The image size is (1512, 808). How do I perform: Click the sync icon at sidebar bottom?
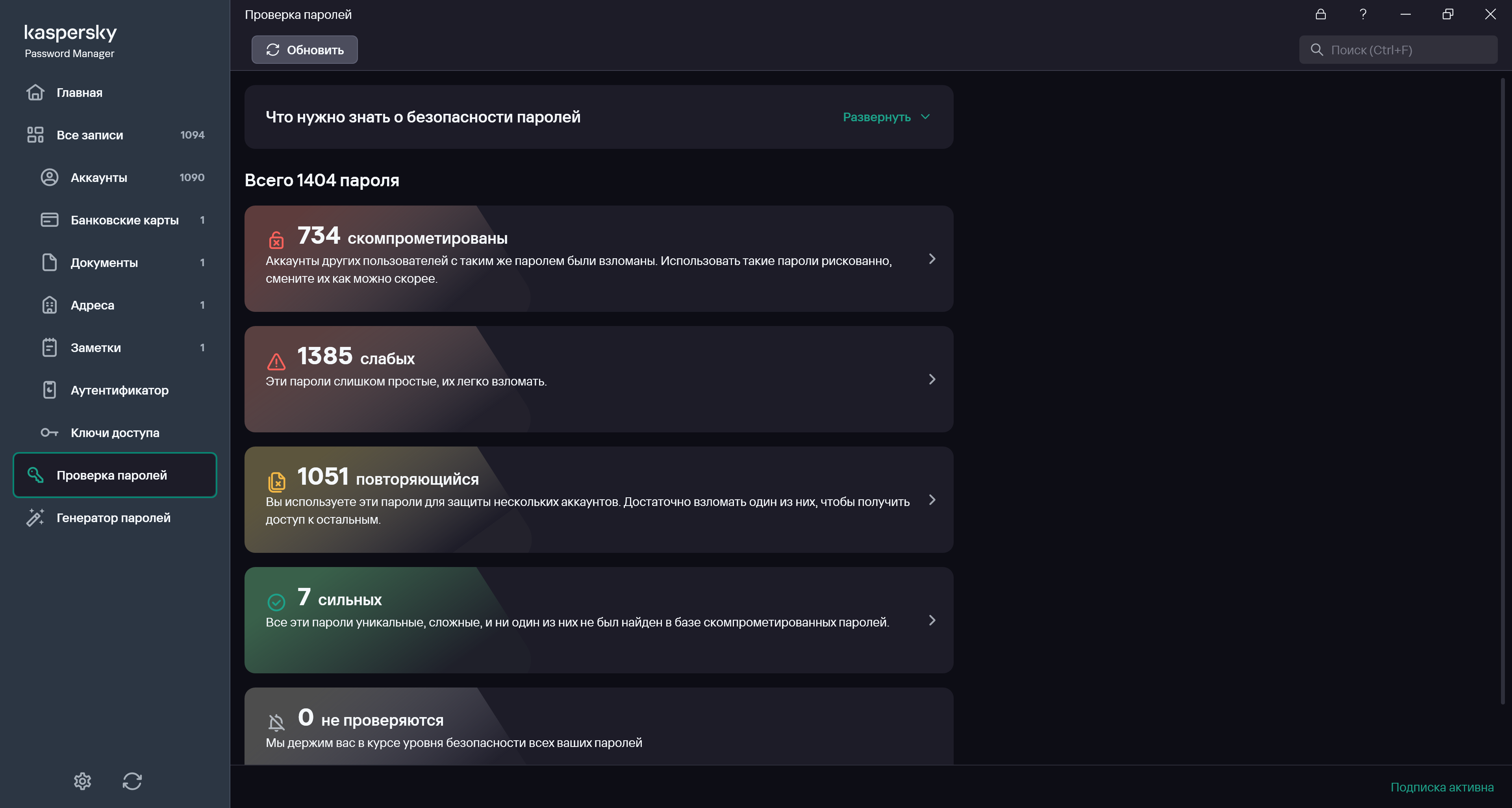[x=132, y=781]
